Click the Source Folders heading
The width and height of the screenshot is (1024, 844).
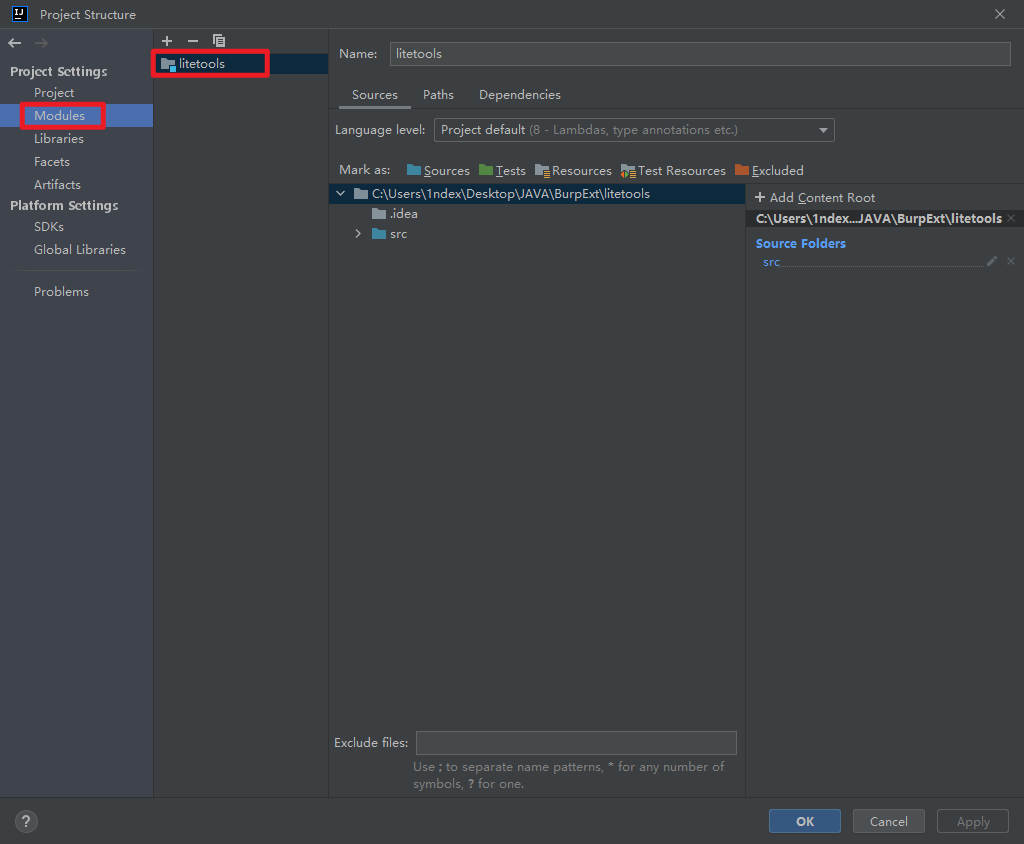point(801,243)
